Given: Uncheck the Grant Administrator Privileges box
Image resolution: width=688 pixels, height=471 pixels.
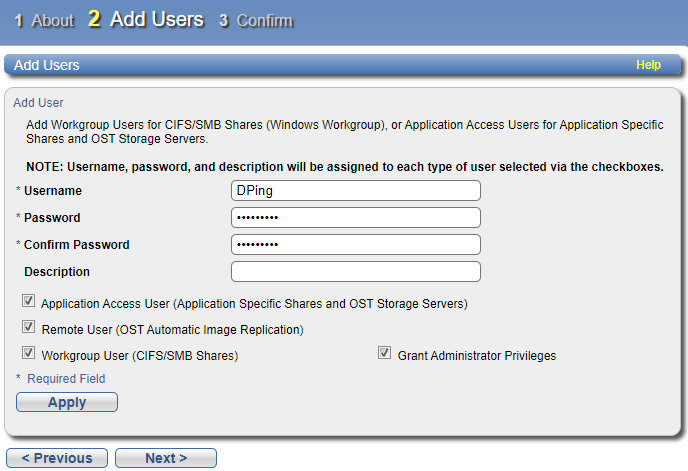Looking at the screenshot, I should [384, 354].
